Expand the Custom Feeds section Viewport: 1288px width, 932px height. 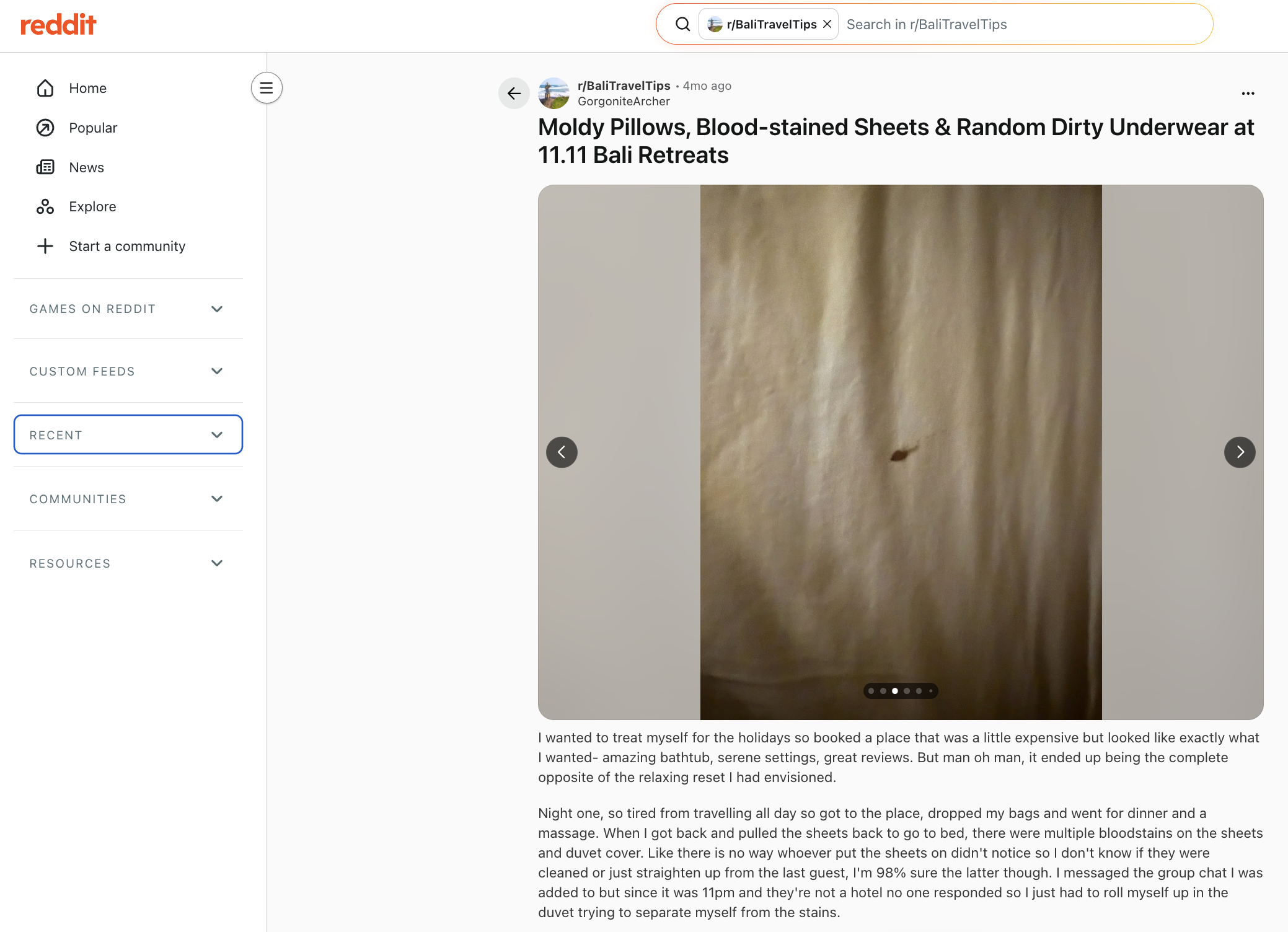point(128,371)
